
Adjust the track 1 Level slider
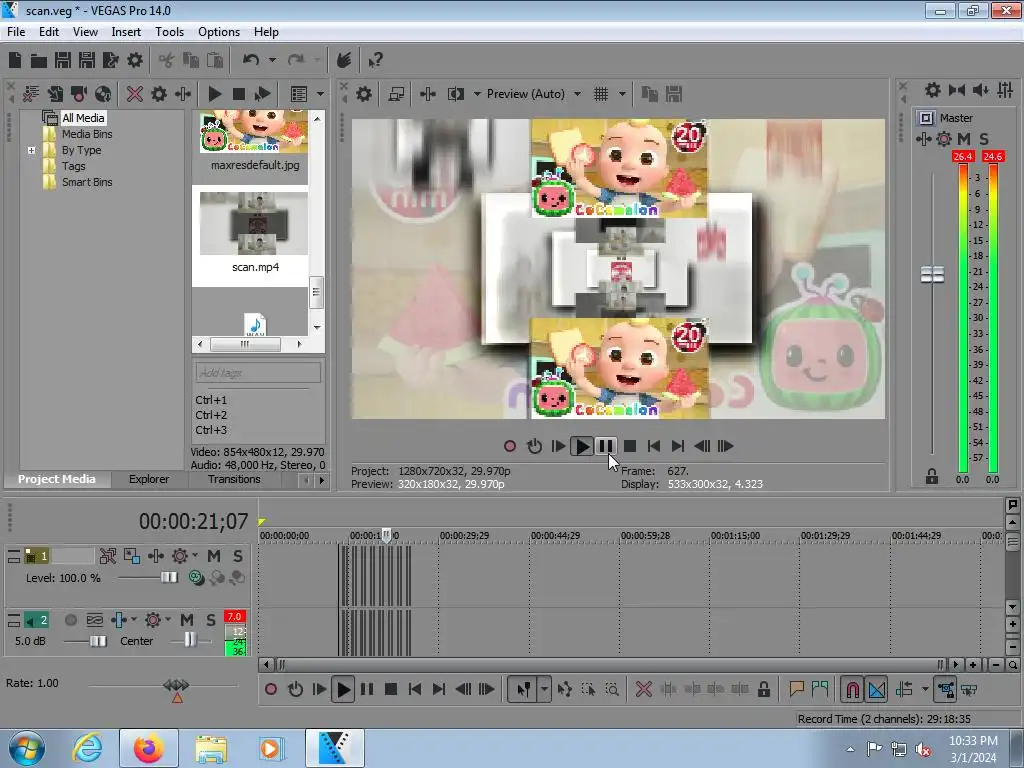[168, 577]
